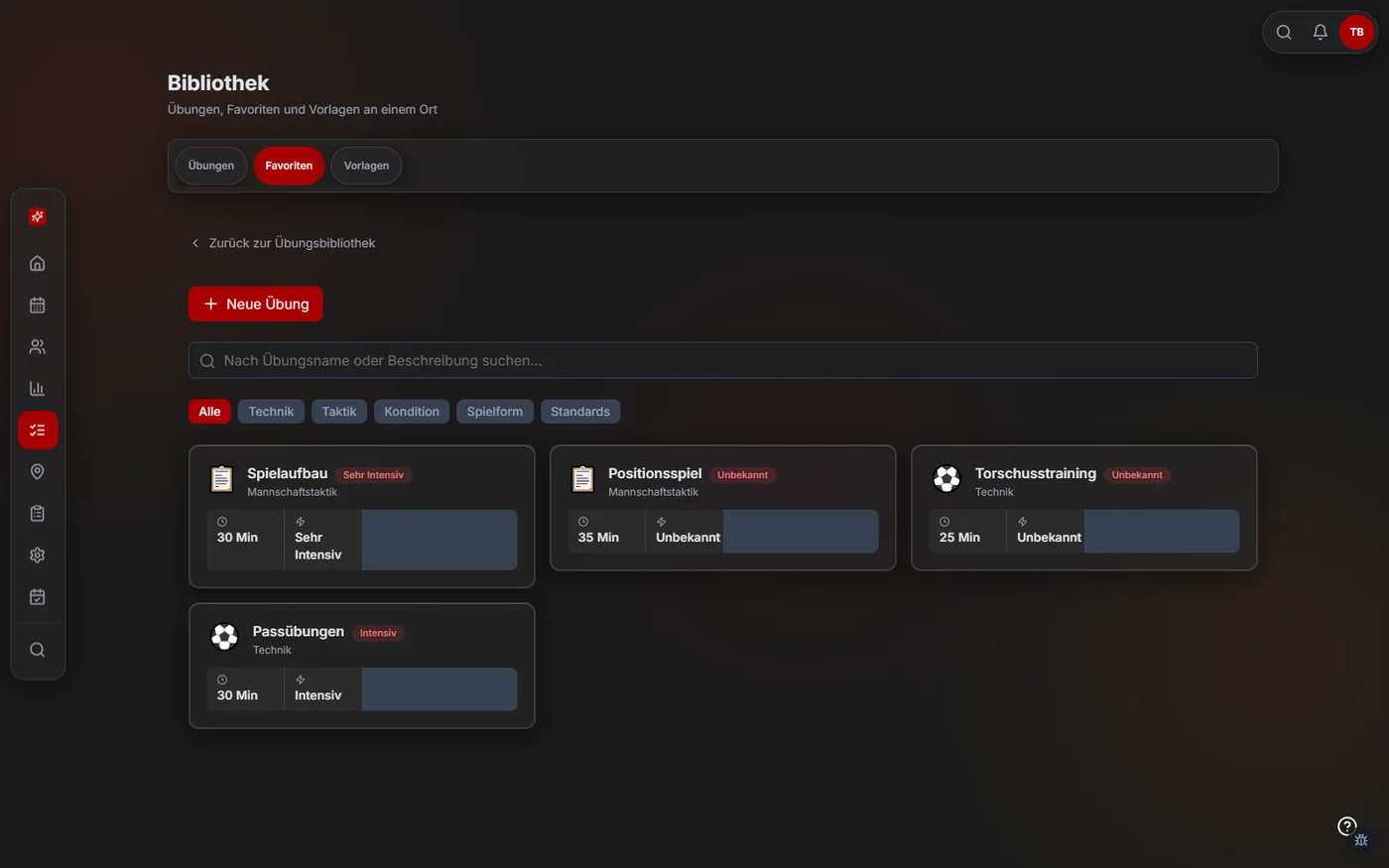Viewport: 1389px width, 868px height.
Task: Open the location pin icon in sidebar
Action: coord(38,472)
